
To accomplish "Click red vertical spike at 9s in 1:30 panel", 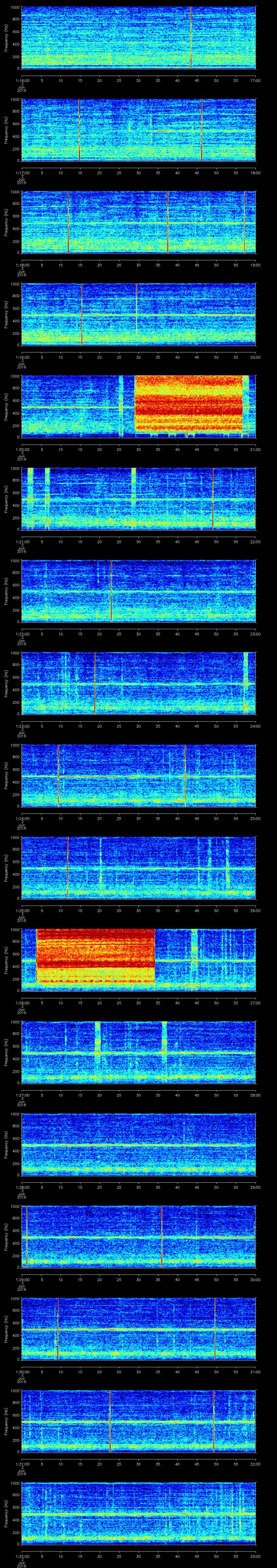I will point(57,1329).
